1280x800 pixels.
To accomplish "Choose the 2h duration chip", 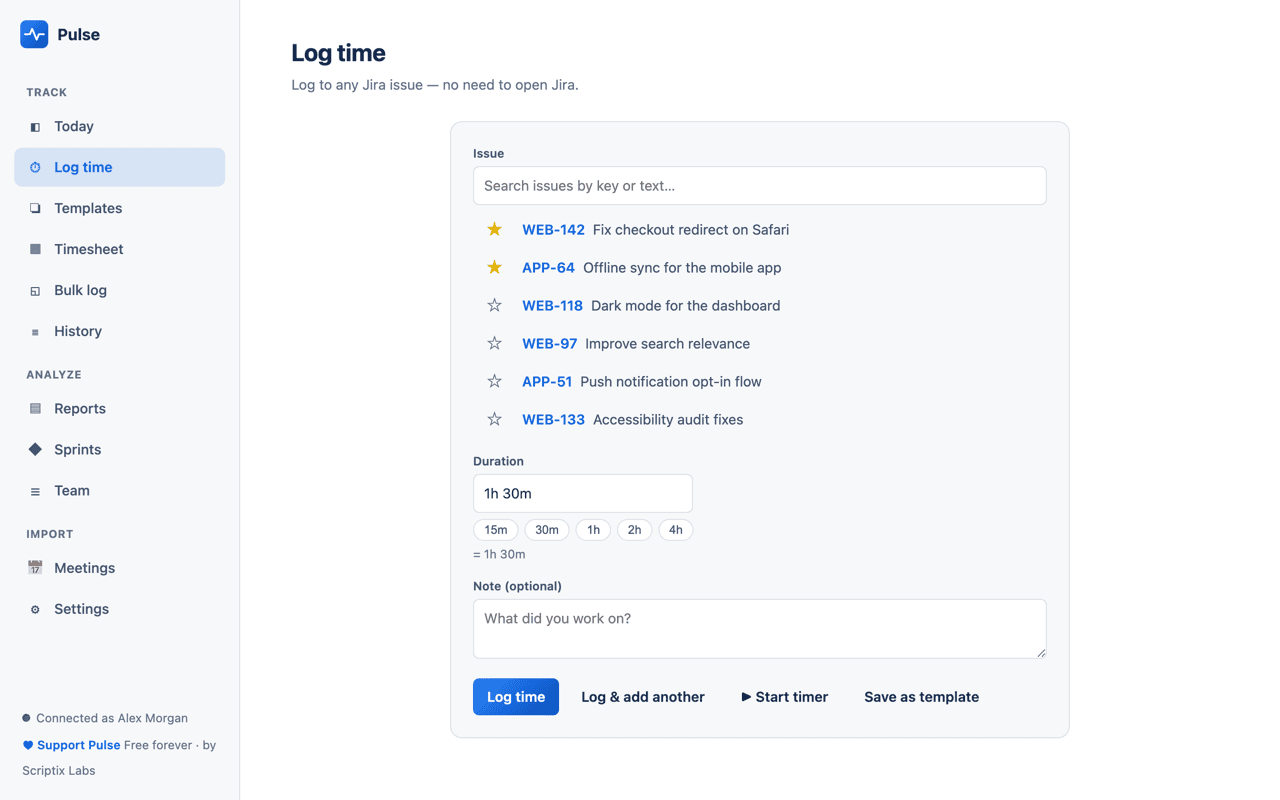I will coord(635,530).
